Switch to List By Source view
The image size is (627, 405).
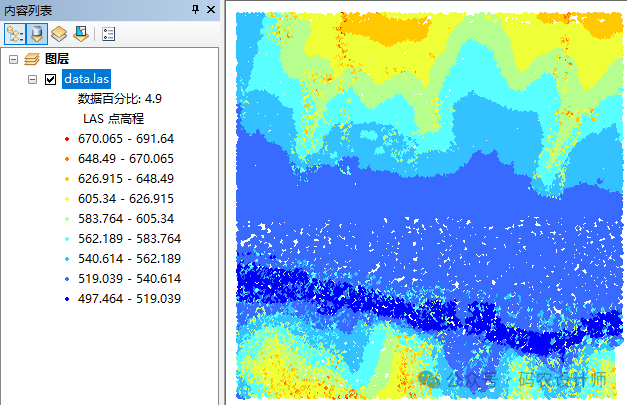[37, 33]
